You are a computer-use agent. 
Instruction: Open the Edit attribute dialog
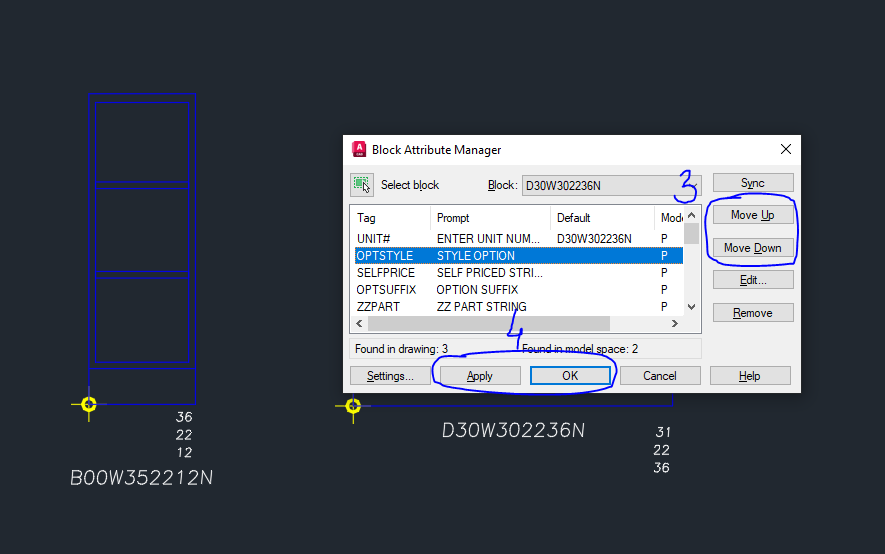[753, 280]
